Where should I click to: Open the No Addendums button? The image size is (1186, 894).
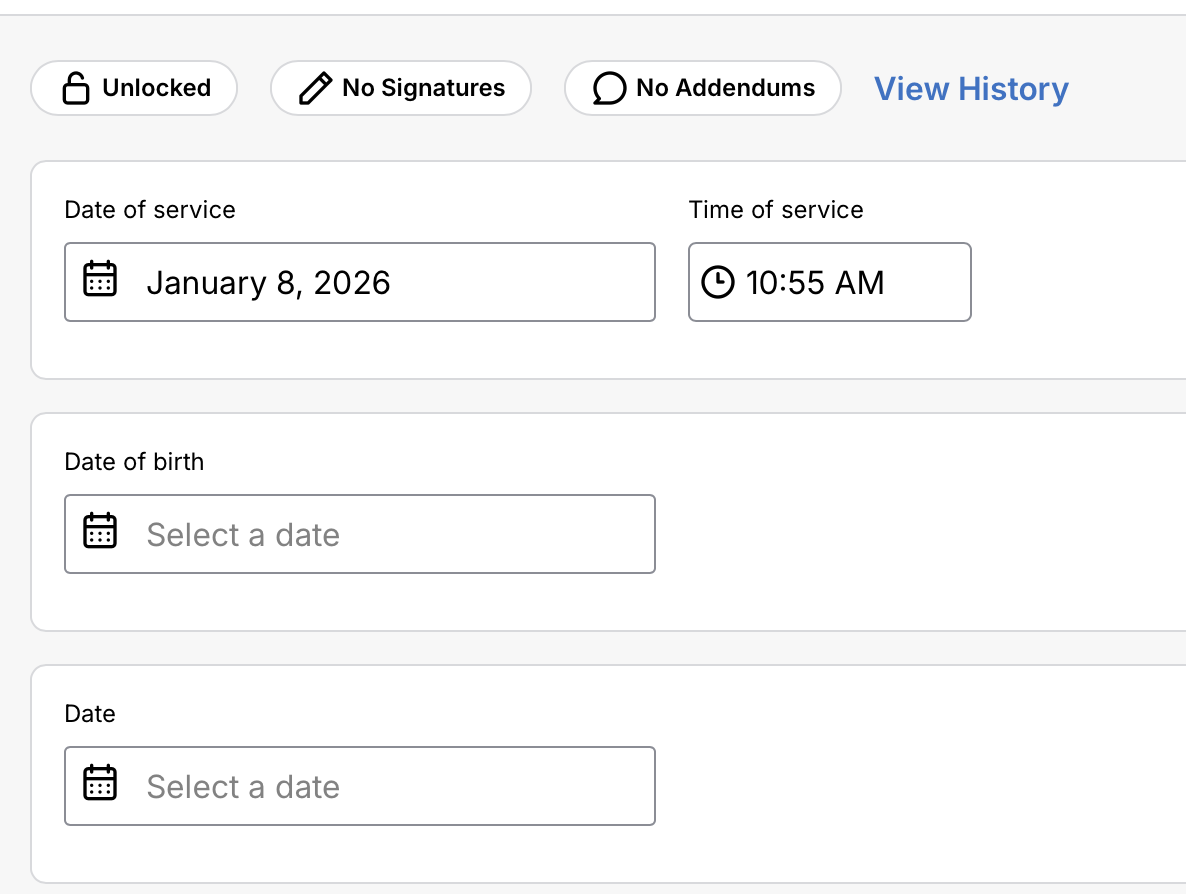pos(703,88)
